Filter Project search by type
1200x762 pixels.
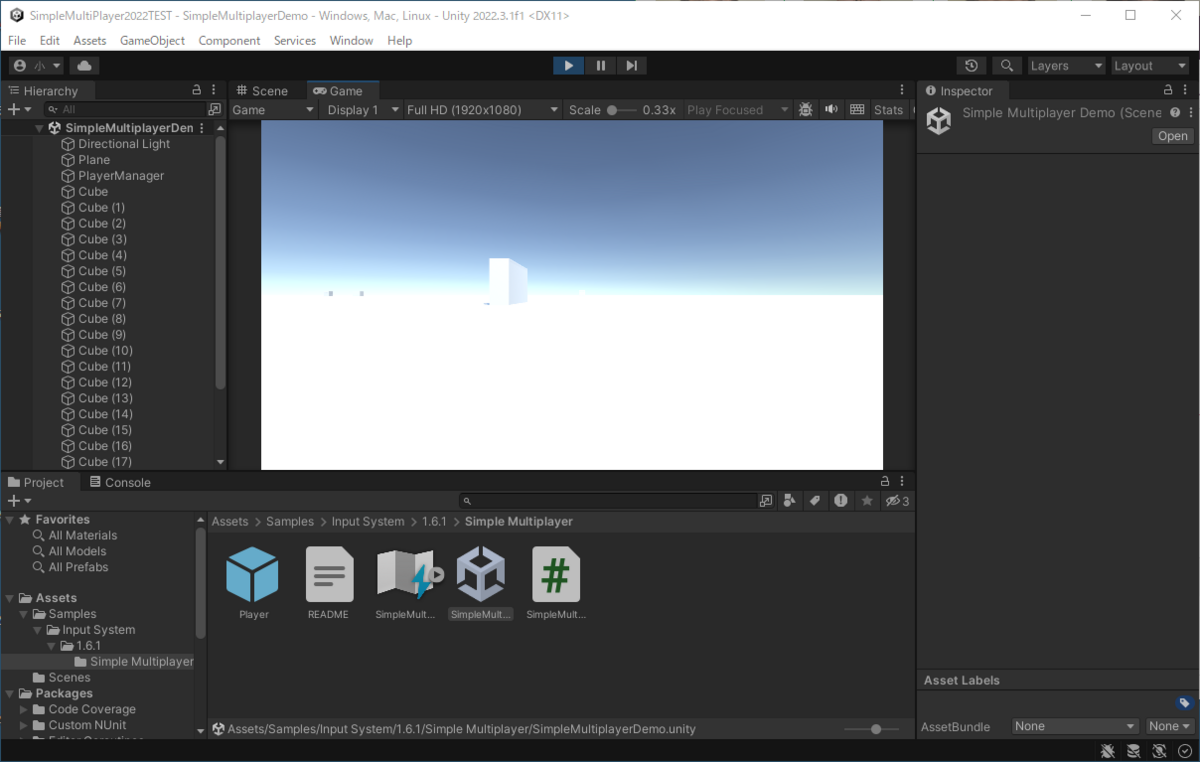[790, 501]
